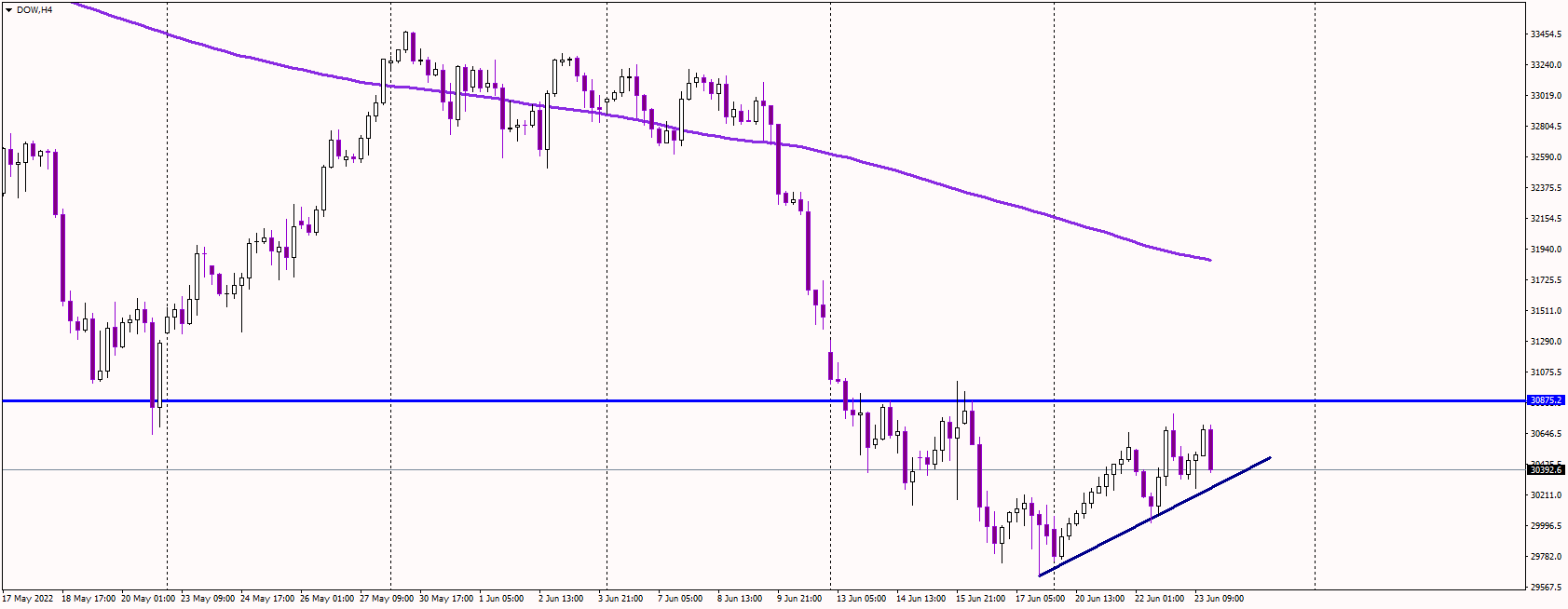Image resolution: width=1568 pixels, height=609 pixels.
Task: Click price label 32804.5 on axis
Action: (x=1546, y=126)
